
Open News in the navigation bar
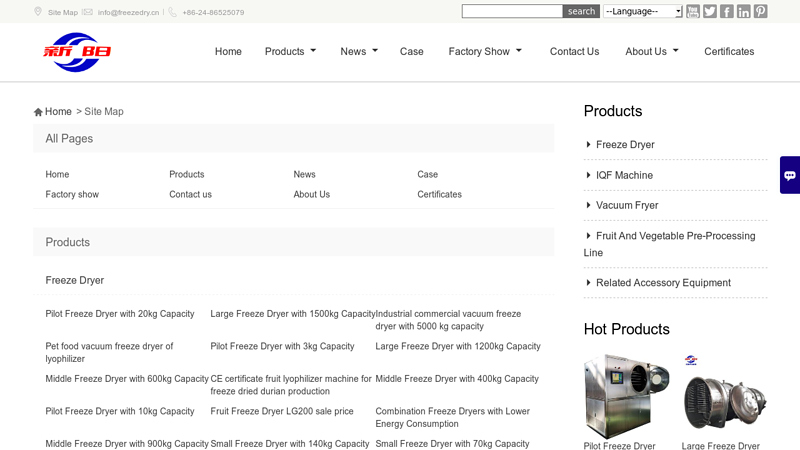(353, 52)
